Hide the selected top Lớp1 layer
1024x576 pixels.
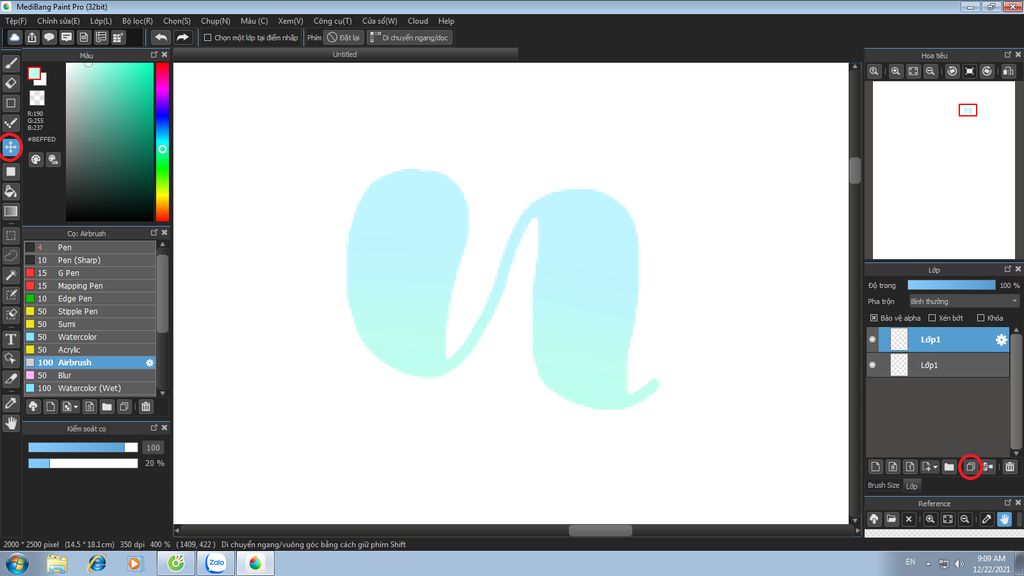(x=872, y=340)
